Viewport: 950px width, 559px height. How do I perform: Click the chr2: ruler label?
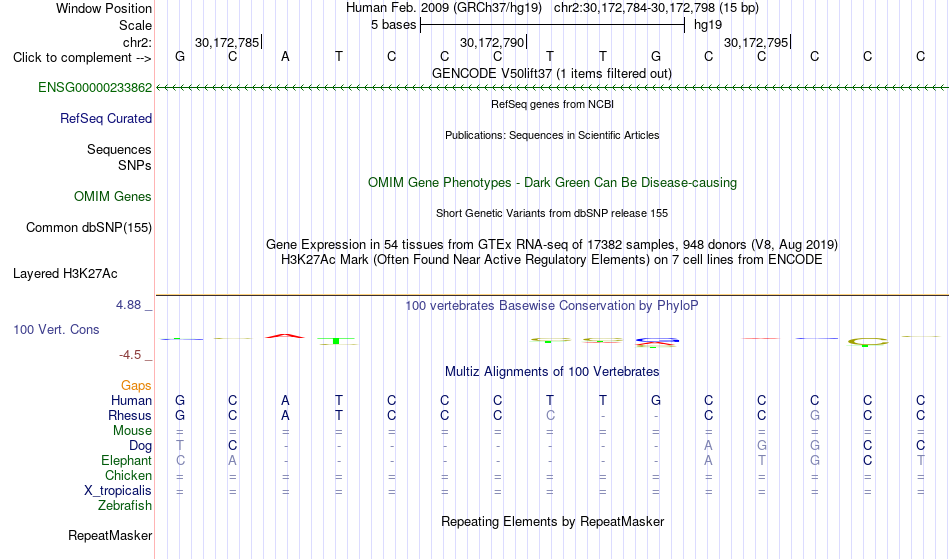tap(137, 42)
